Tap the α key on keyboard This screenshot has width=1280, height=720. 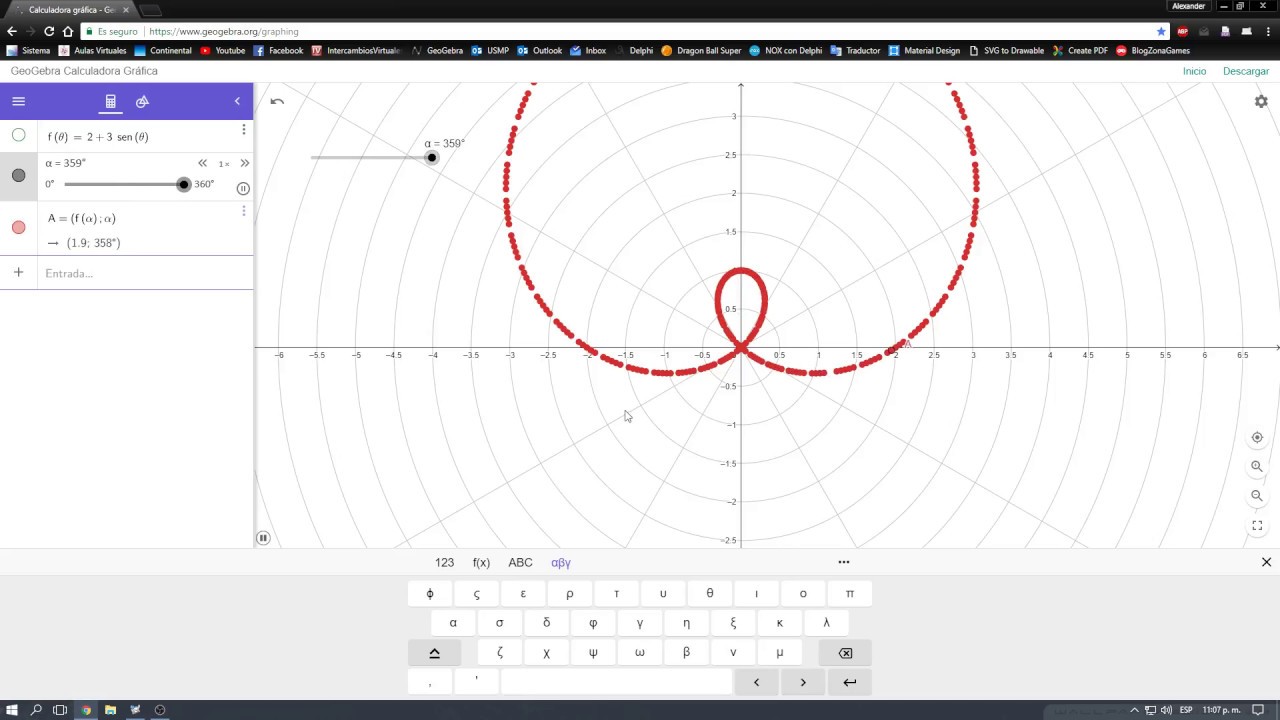(453, 623)
